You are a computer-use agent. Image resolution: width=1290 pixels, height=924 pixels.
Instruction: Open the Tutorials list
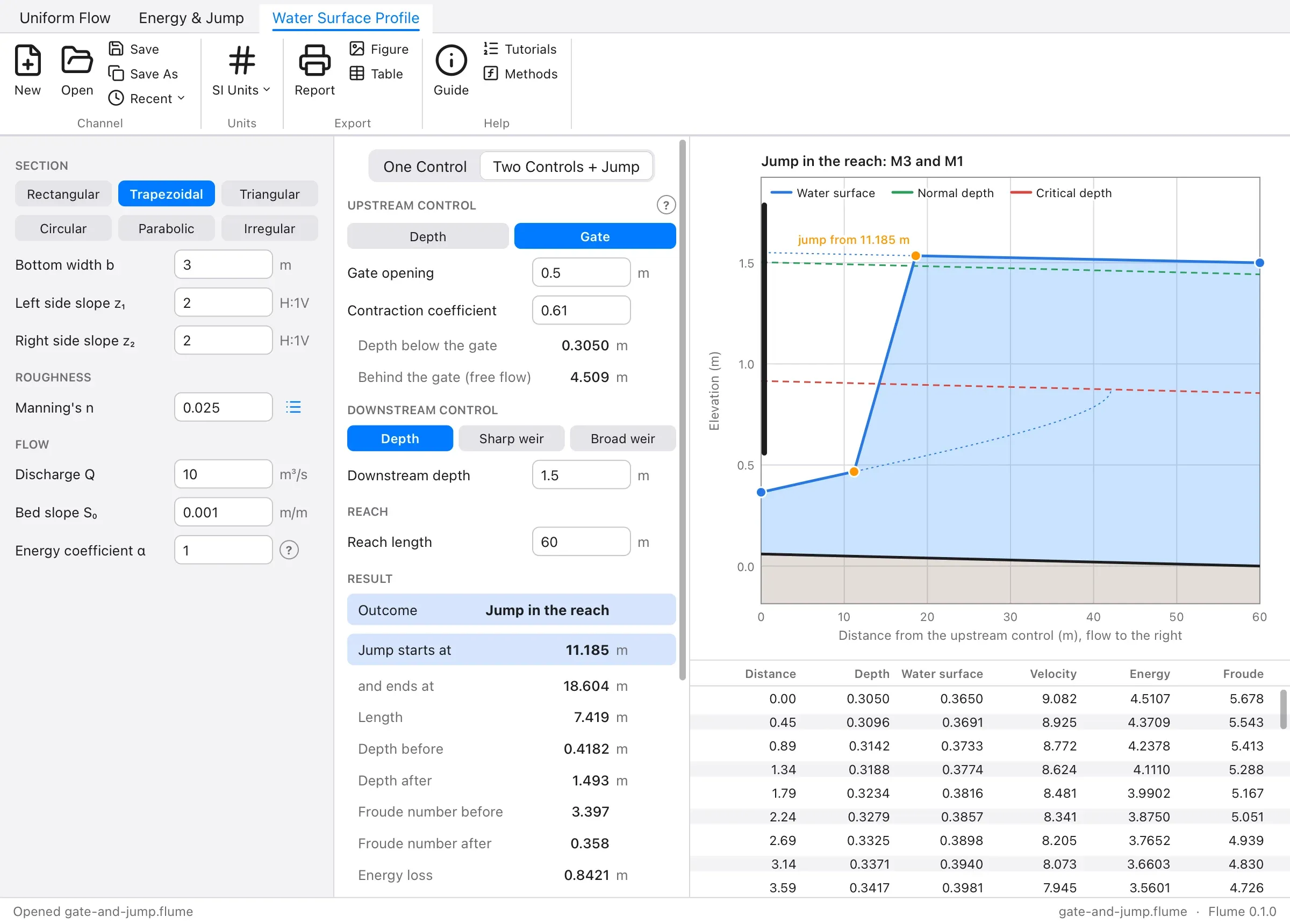point(520,49)
